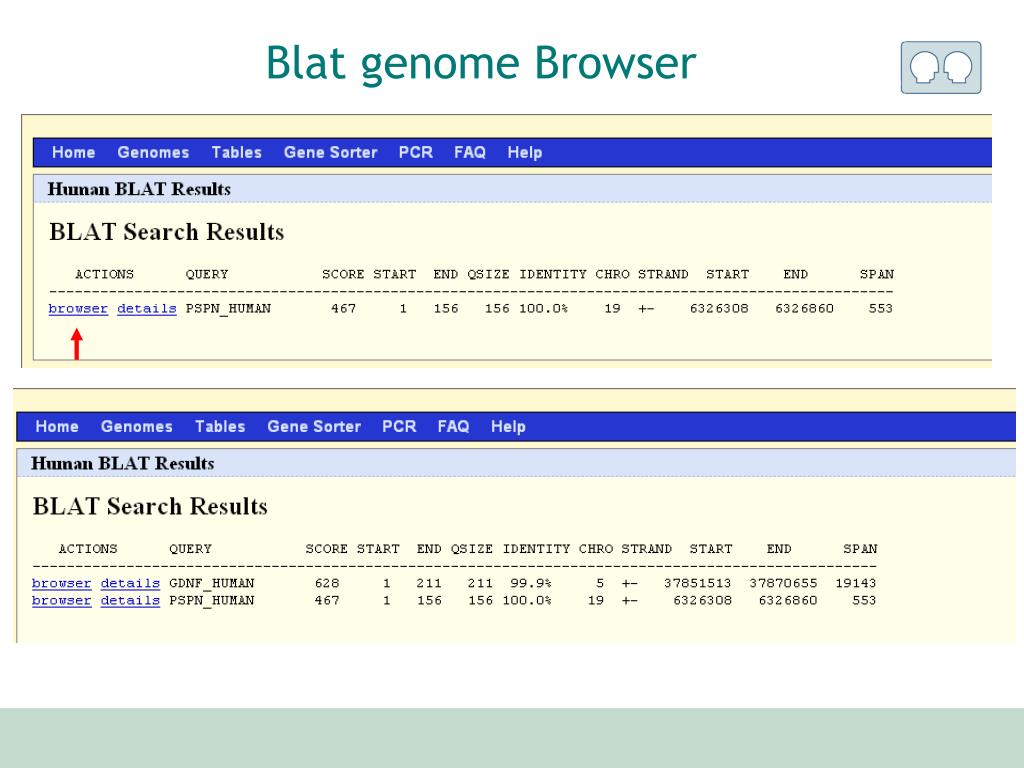Screen dimensions: 1024x768
Task: Click the 99.9% identity value
Action: [531, 583]
